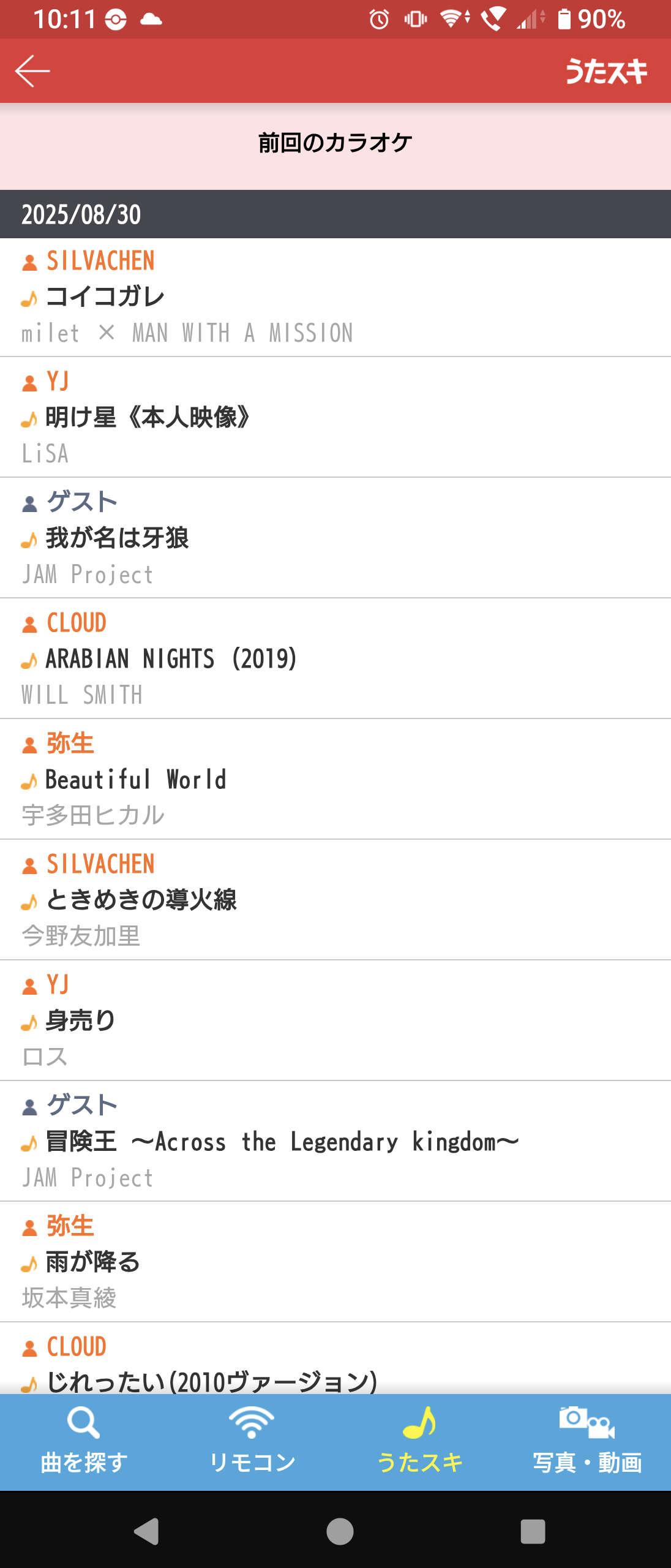Select the song 雨が降る
671x1568 pixels.
click(335, 1262)
